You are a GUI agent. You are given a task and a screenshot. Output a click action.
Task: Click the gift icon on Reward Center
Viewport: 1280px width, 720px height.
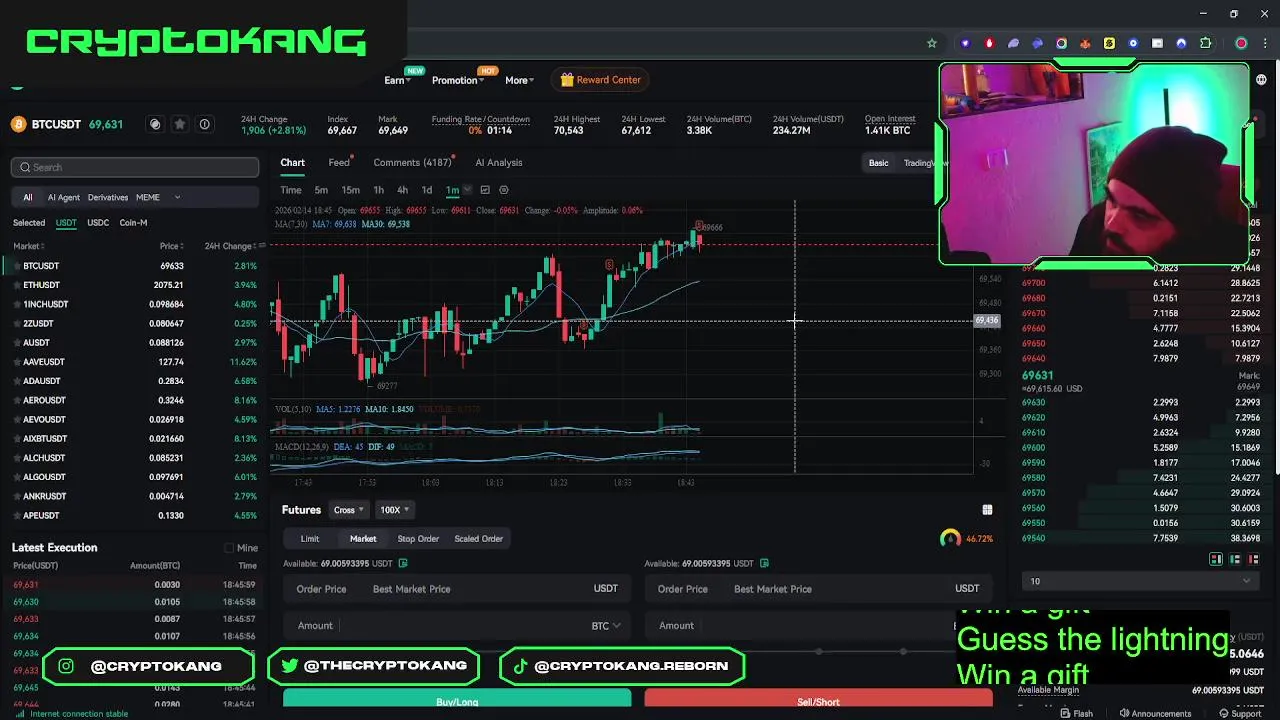(x=567, y=80)
